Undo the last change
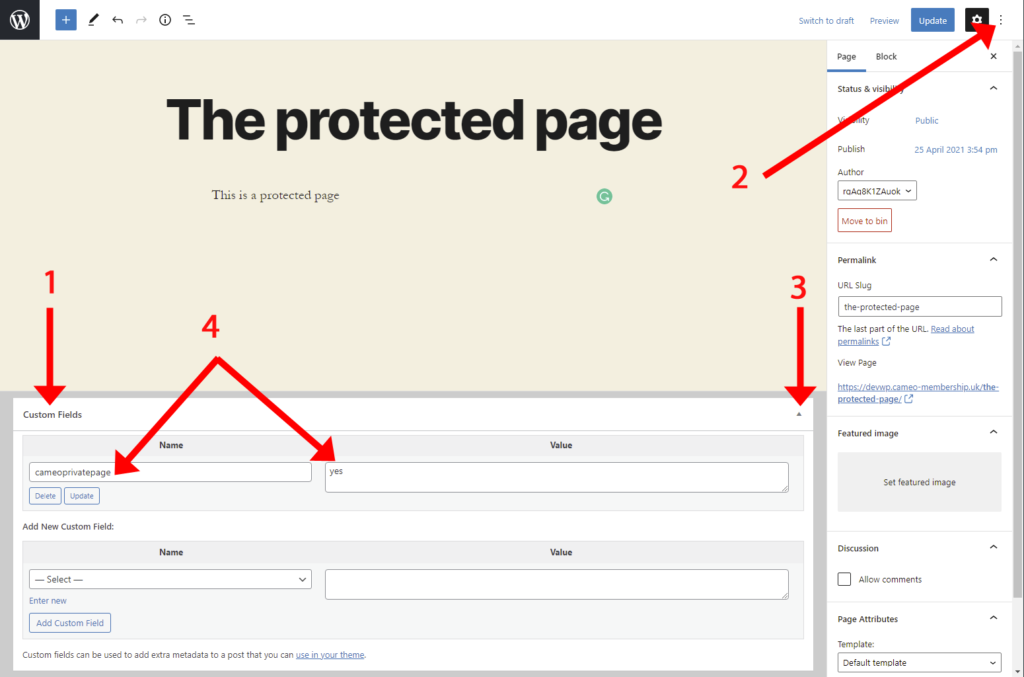This screenshot has width=1024, height=677. [x=118, y=20]
